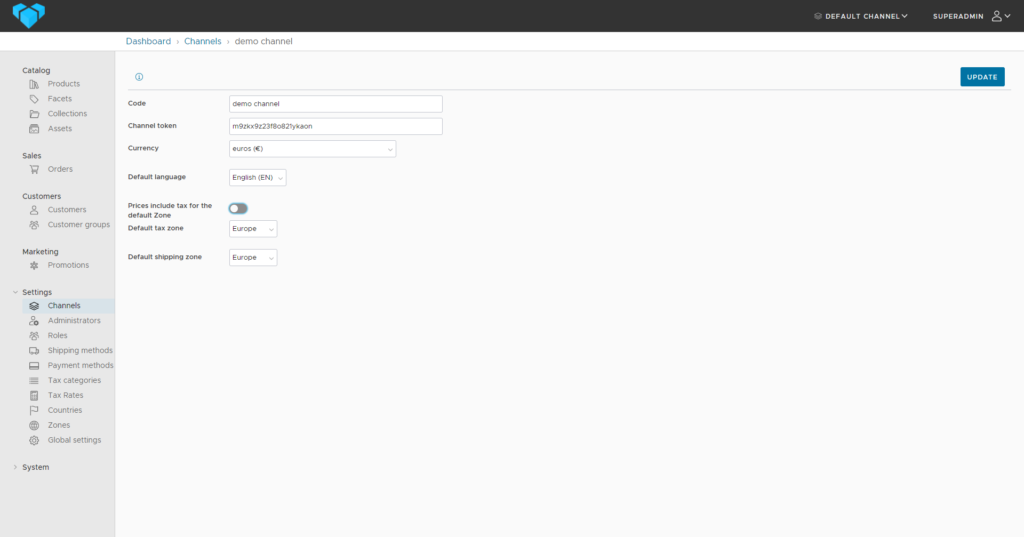Screen dimensions: 1024x537
Task: Open Tax Rates in the sidebar
Action: click(x=65, y=396)
